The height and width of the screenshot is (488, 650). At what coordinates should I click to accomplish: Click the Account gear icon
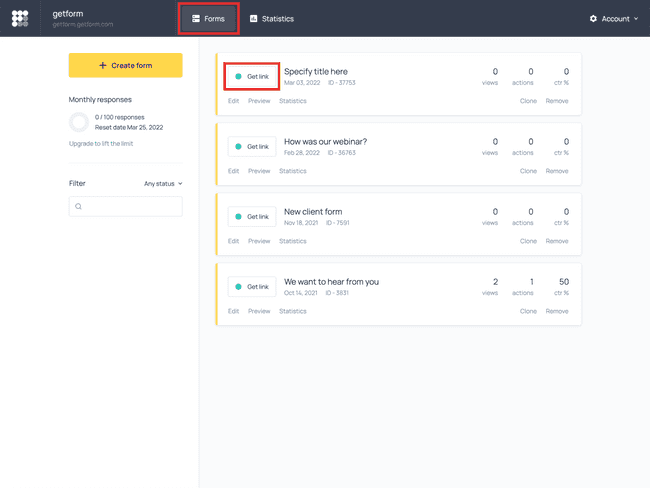593,19
